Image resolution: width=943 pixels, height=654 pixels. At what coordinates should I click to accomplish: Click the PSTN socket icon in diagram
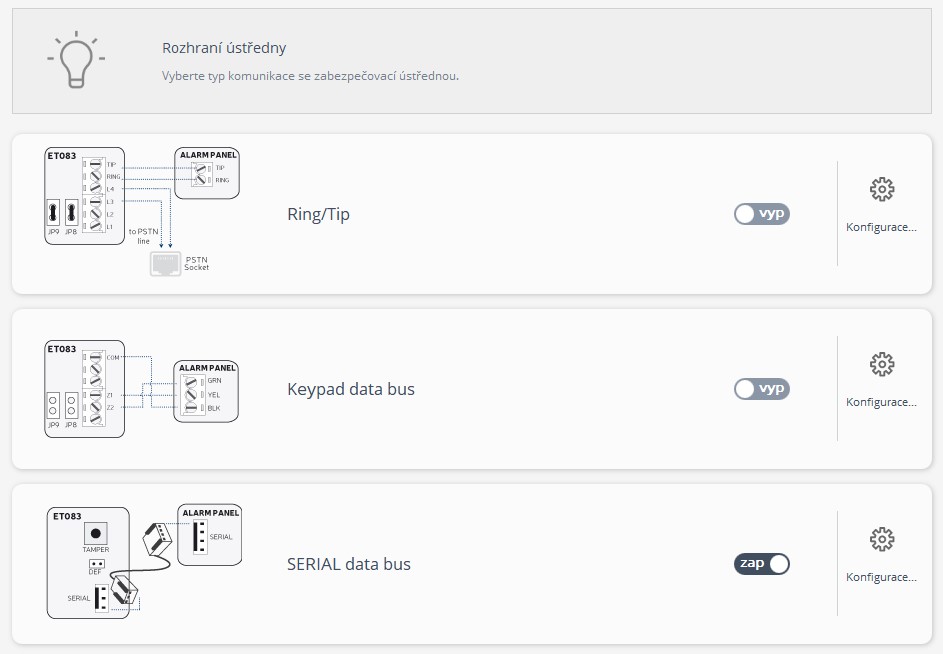[x=165, y=264]
